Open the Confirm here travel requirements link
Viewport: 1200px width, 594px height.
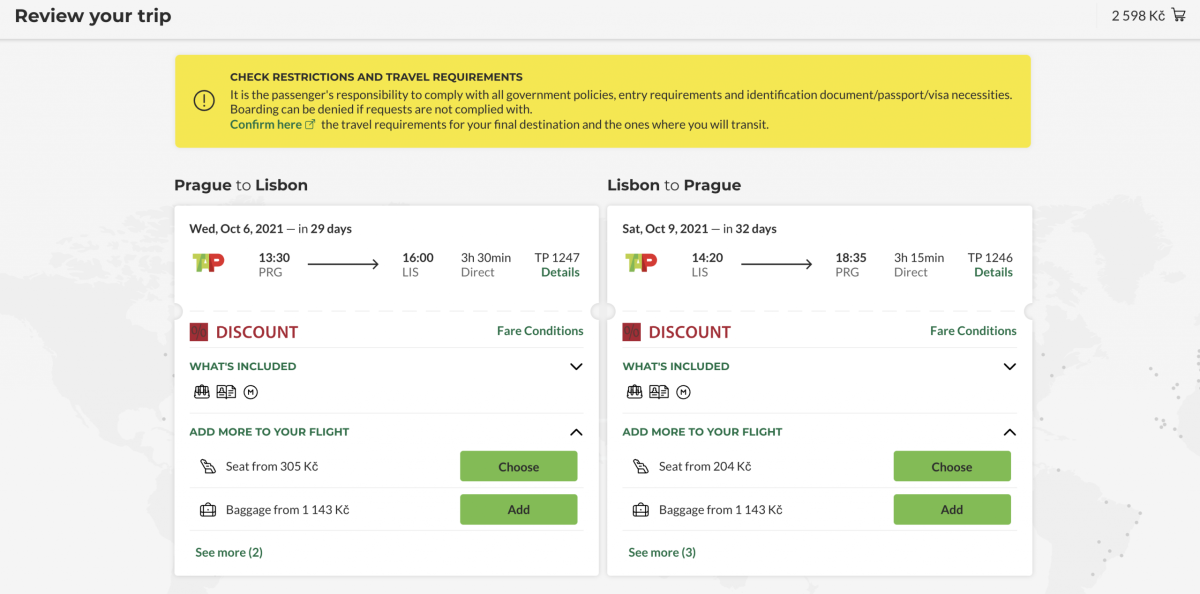(x=266, y=125)
